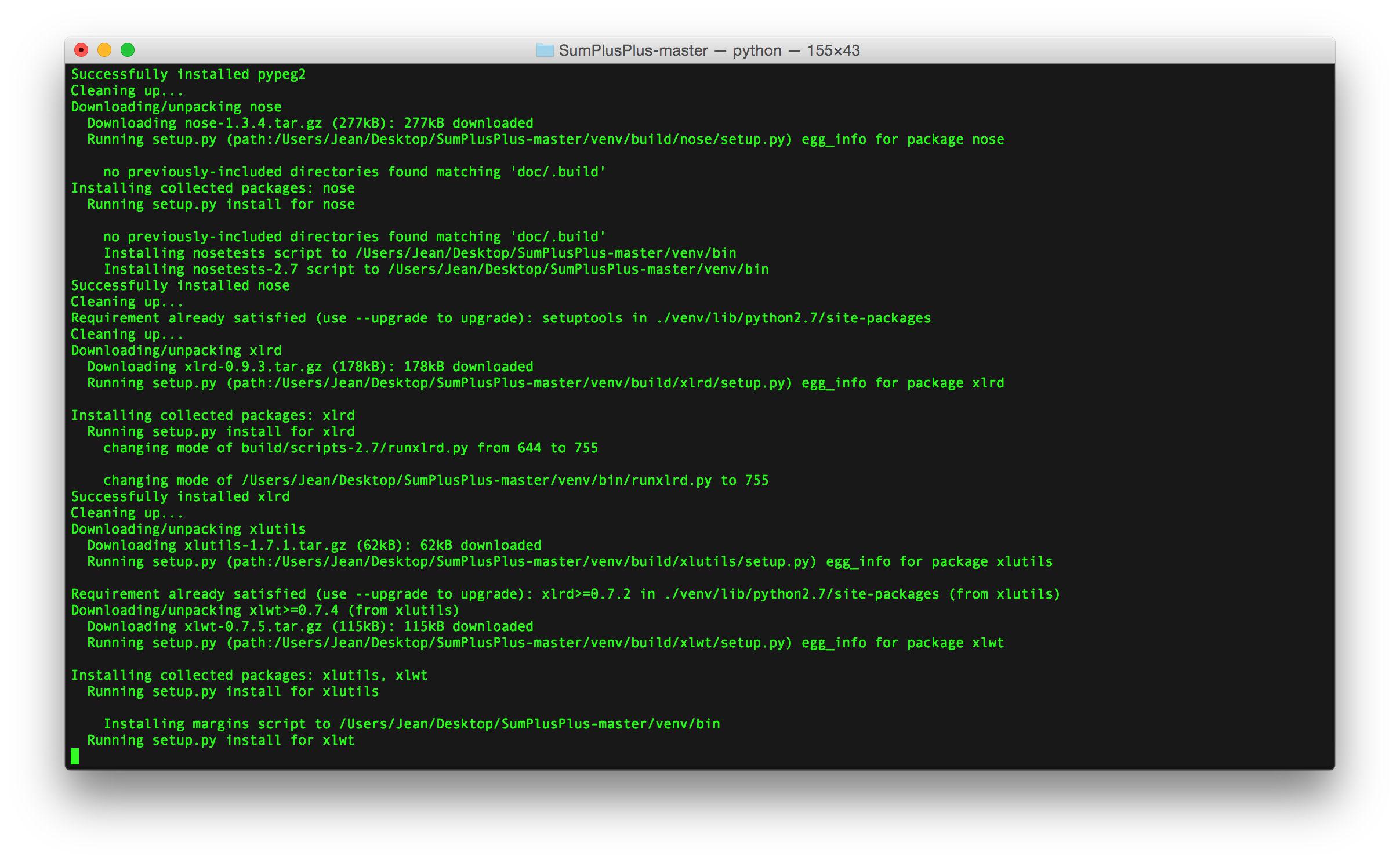Viewport: 1400px width, 863px height.
Task: Click 'Successfully installed xlrd' line
Action: [180, 496]
